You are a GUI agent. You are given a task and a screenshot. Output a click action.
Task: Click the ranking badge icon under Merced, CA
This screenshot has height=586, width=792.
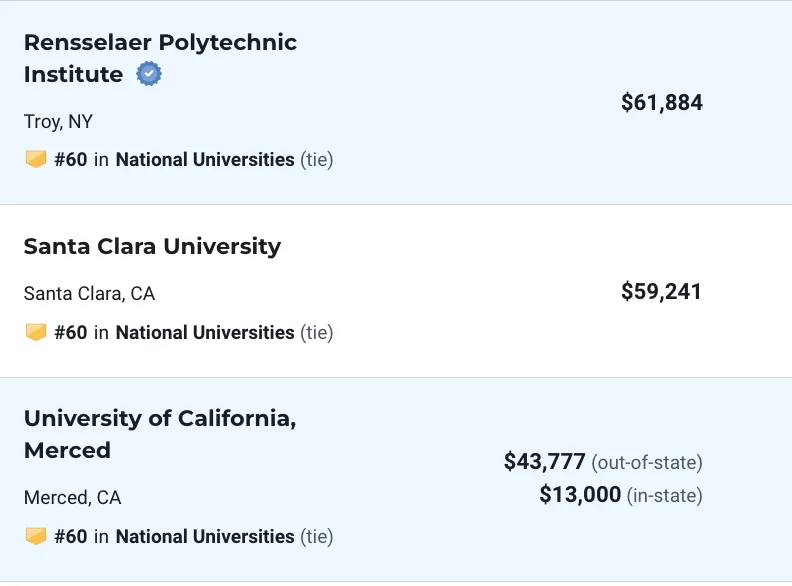(36, 536)
